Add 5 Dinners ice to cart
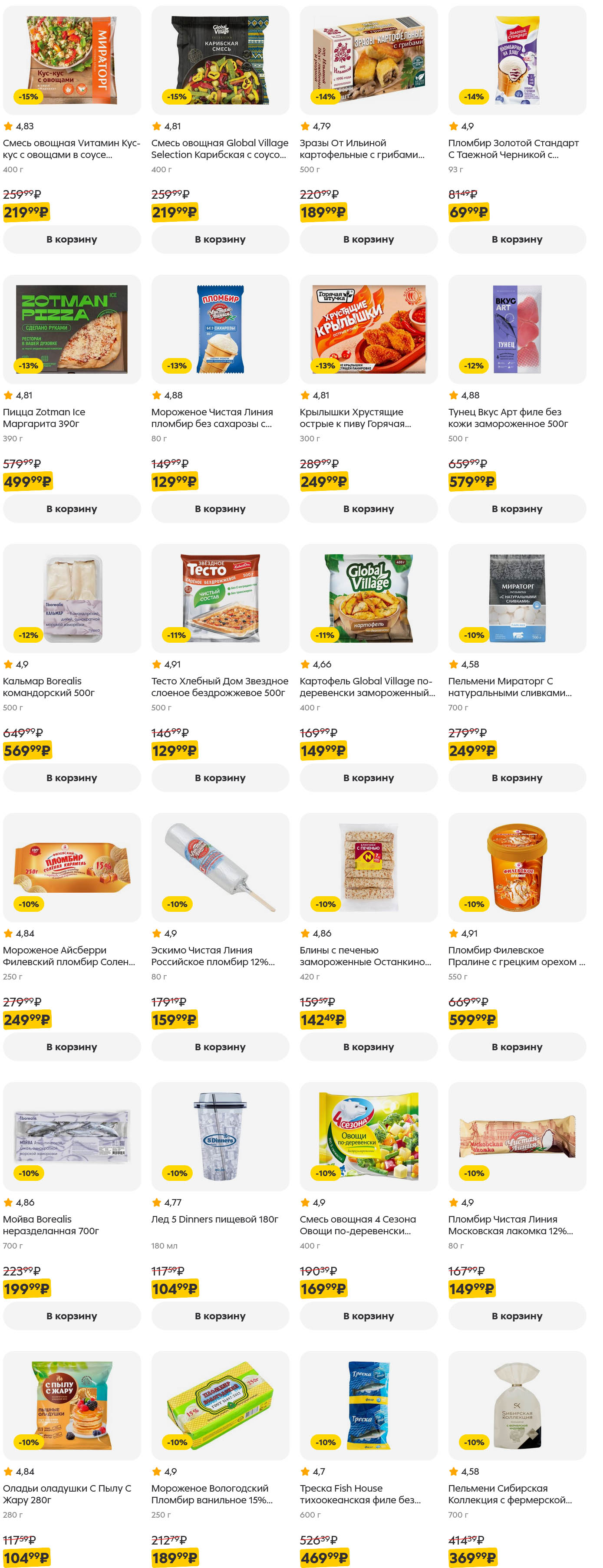Viewport: 603px width, 1568px height. point(220,1315)
